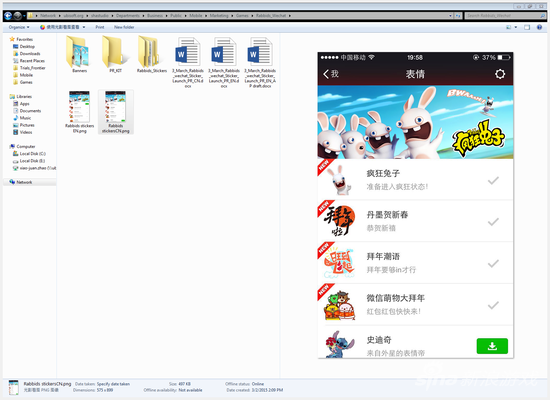Click the file thumbnail in the details pane
The width and height of the screenshot is (550, 400).
coord(14,387)
